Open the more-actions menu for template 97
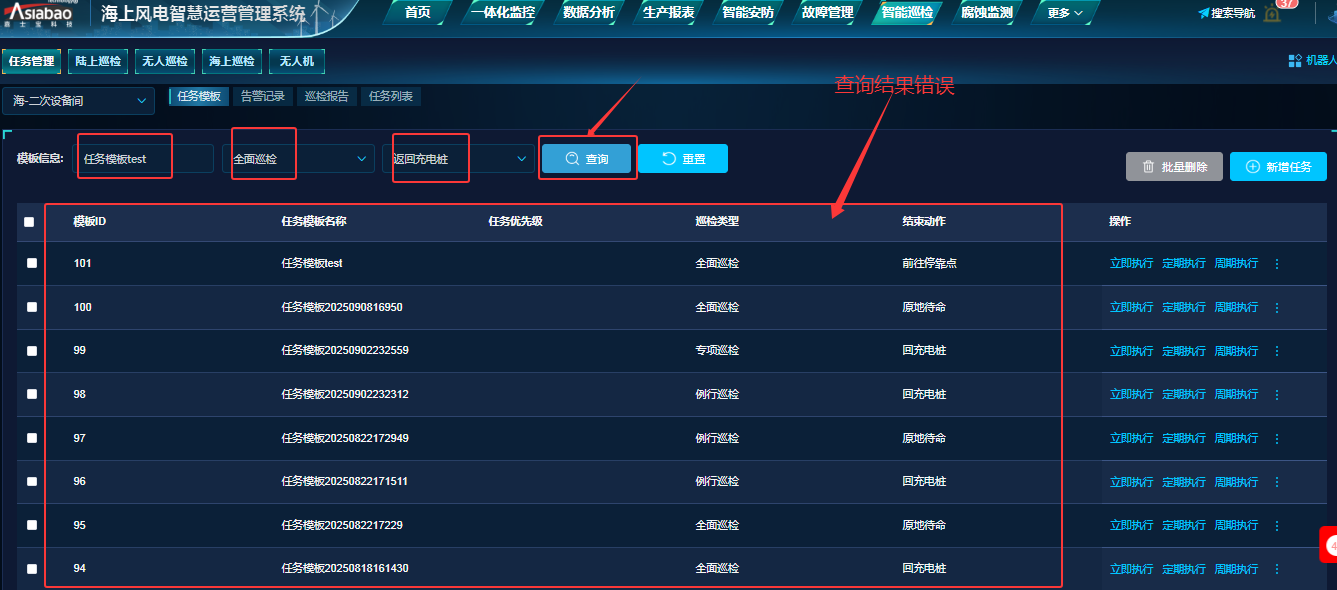The height and width of the screenshot is (590, 1337). pos(1276,438)
